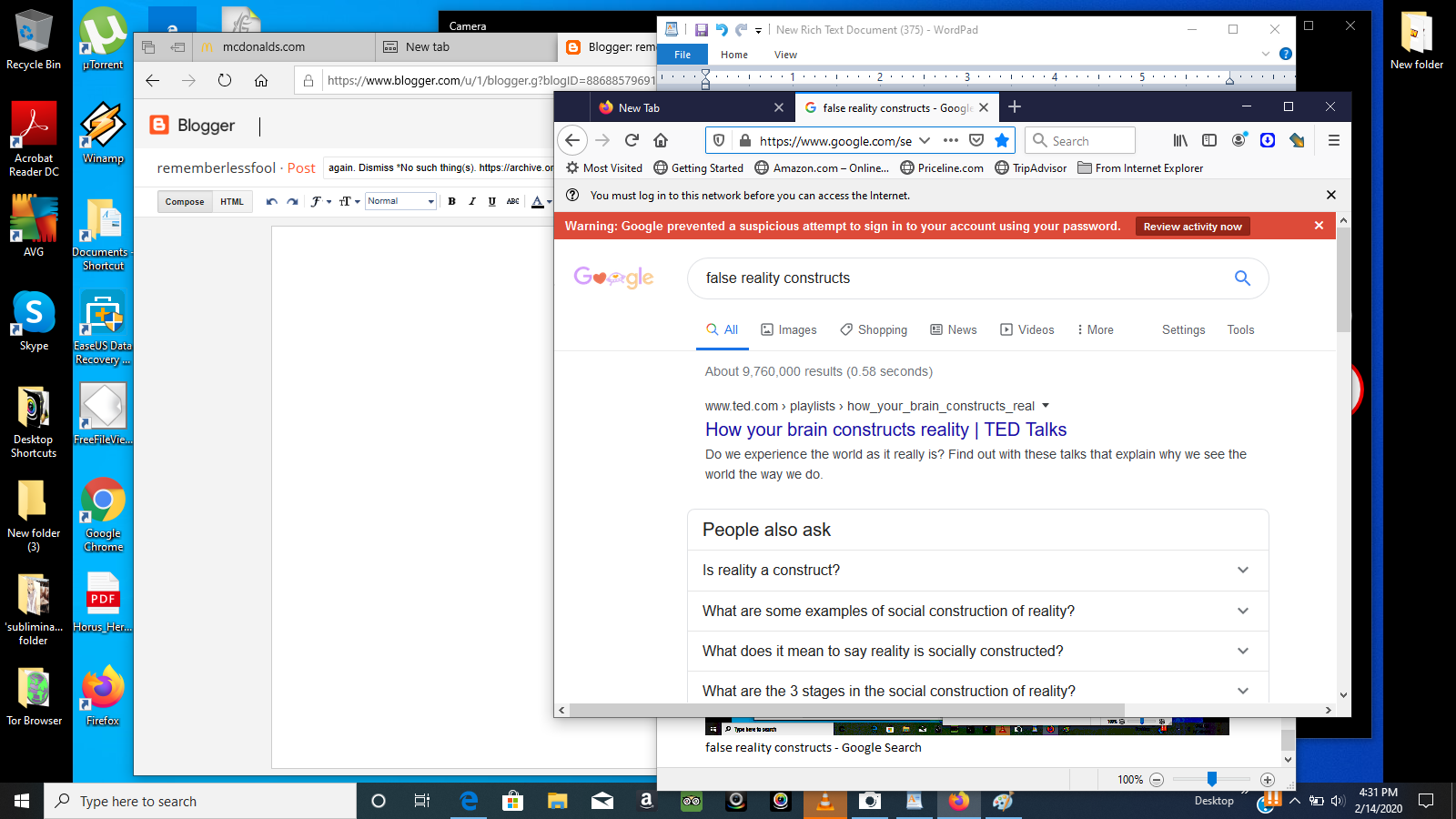1456x819 pixels.
Task: Switch Blogger editor to Compose mode
Action: pyautogui.click(x=185, y=201)
